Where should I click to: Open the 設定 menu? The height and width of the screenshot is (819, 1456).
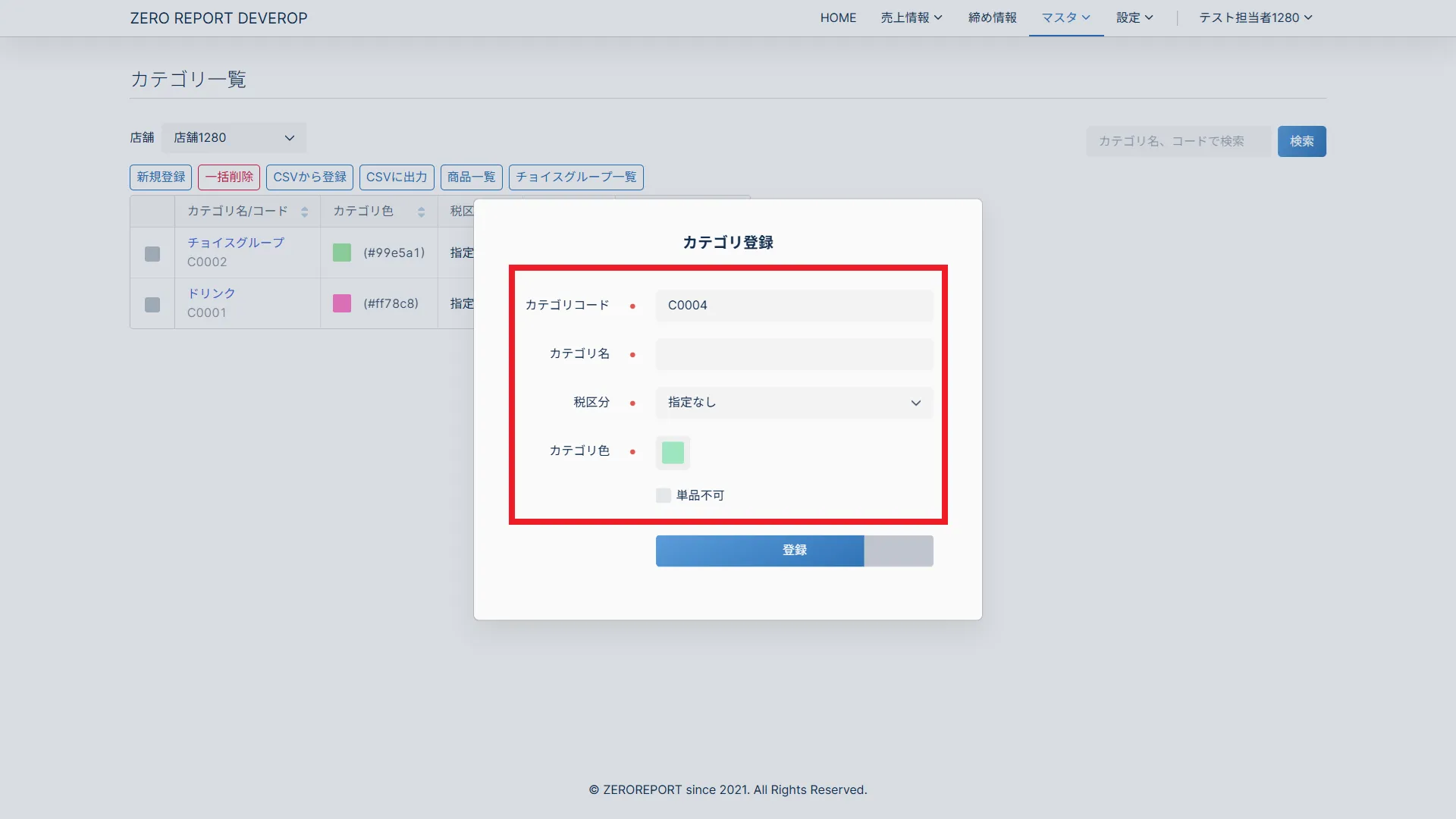point(1134,17)
